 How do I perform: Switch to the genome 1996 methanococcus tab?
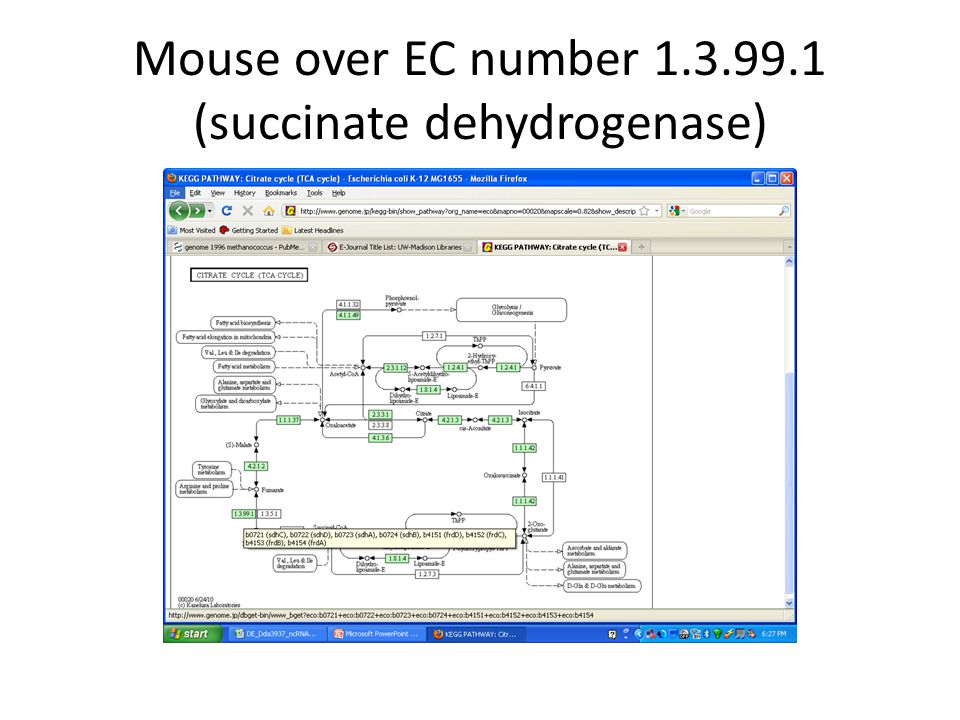coord(245,247)
